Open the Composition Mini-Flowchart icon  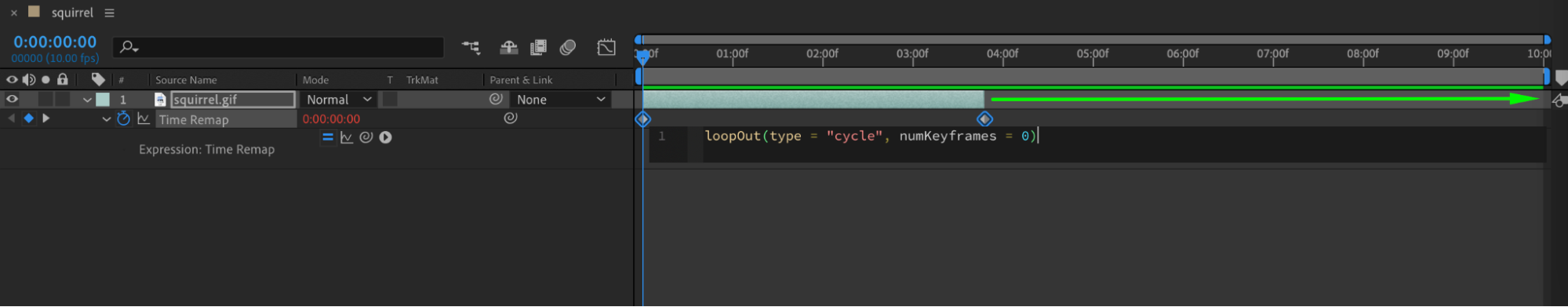[471, 48]
